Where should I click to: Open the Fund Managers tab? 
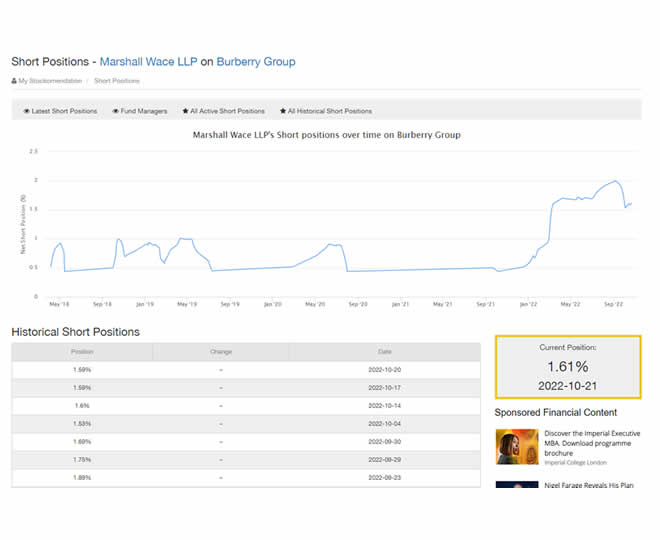[139, 111]
